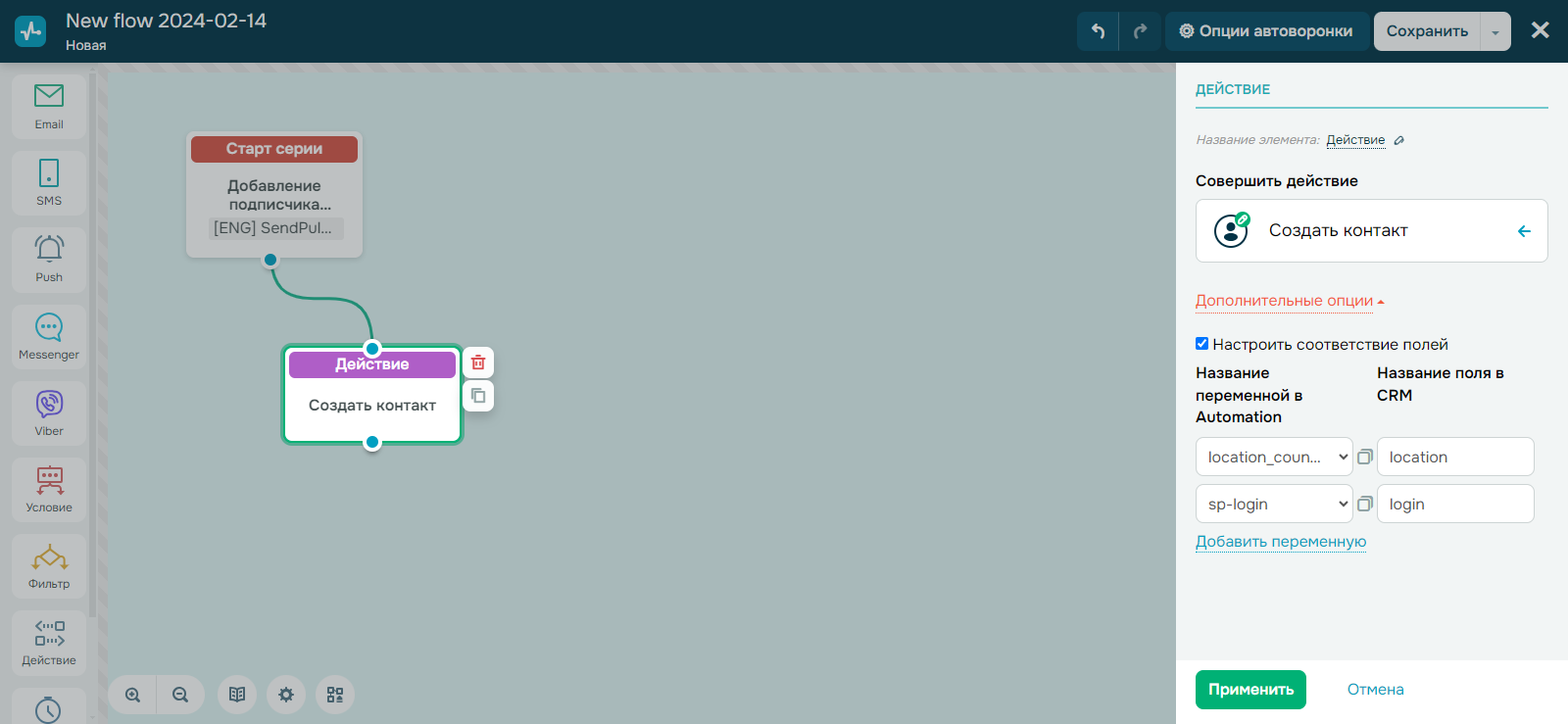Expand the Сохранить button dropdown arrow

pos(1495,31)
